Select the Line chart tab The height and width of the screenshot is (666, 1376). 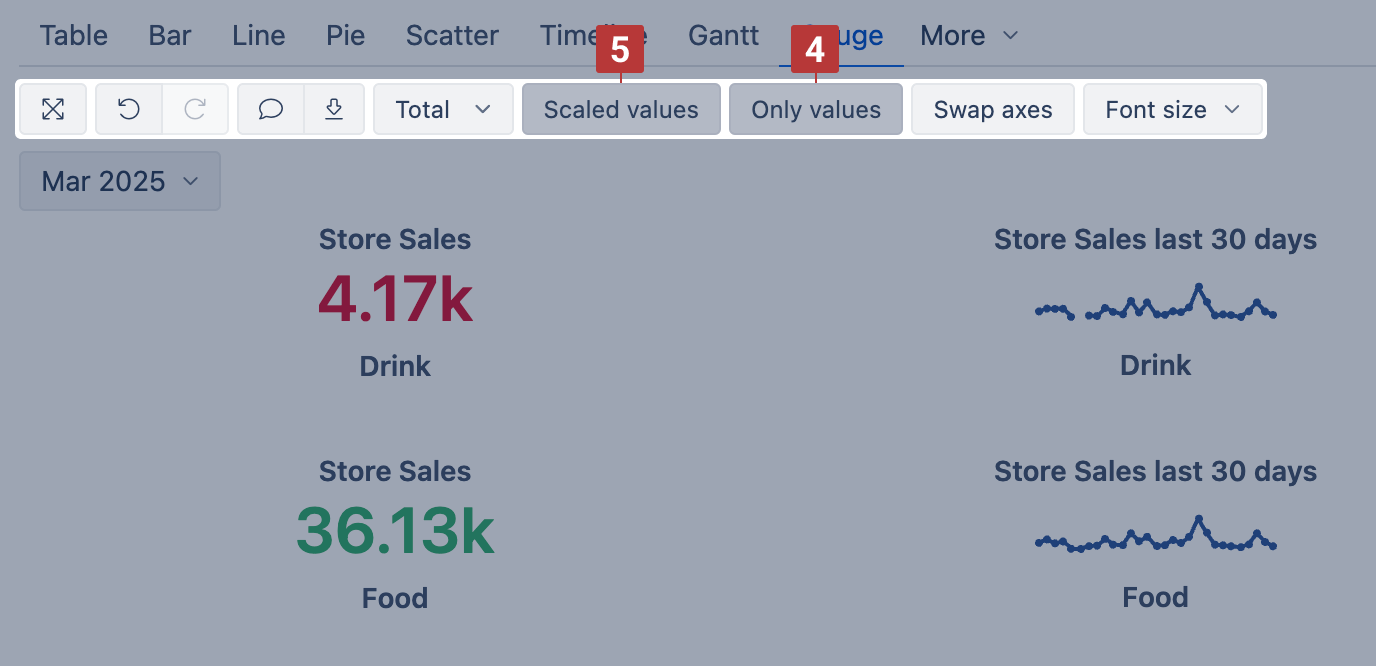click(x=259, y=36)
